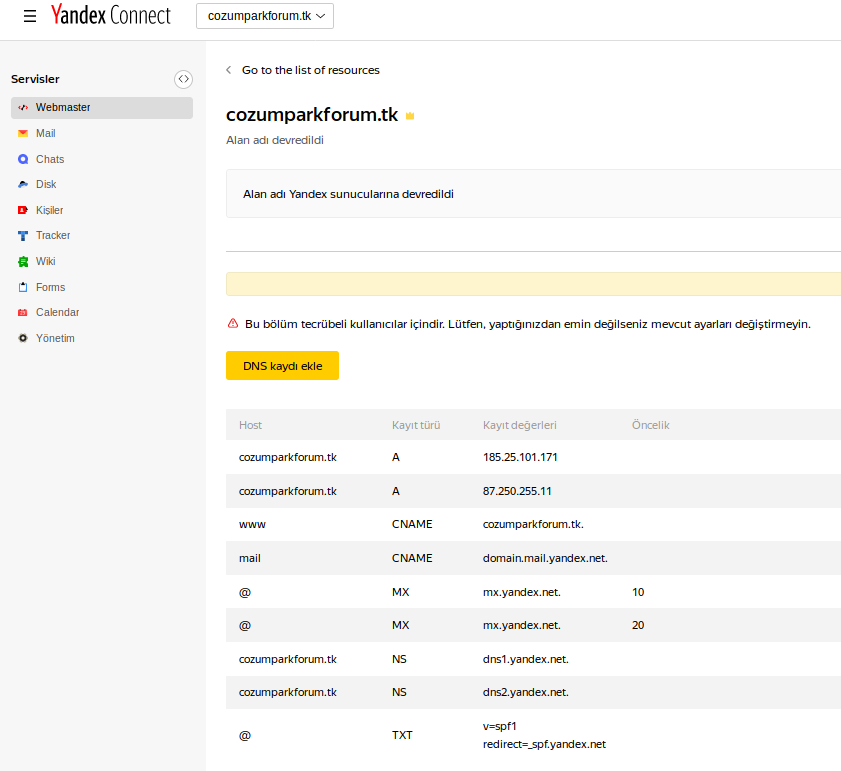Open Kişiler from the sidebar

tap(49, 210)
